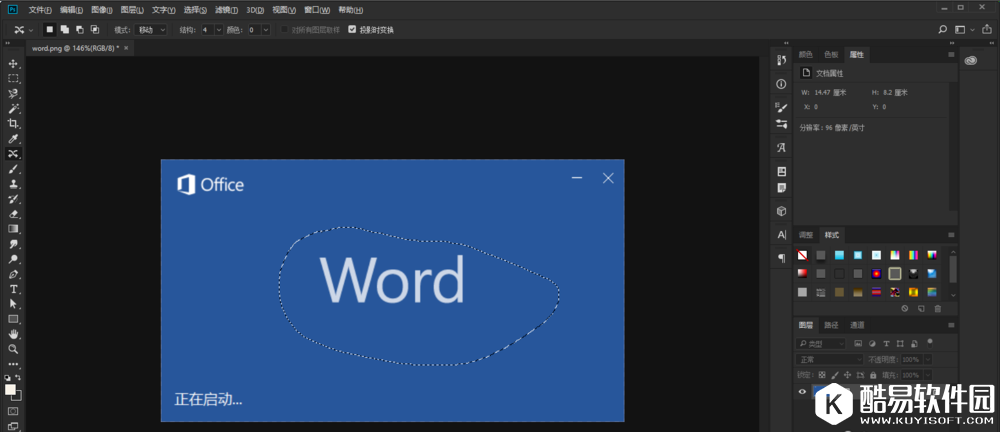
Task: Click the search icon at top right
Action: (942, 29)
